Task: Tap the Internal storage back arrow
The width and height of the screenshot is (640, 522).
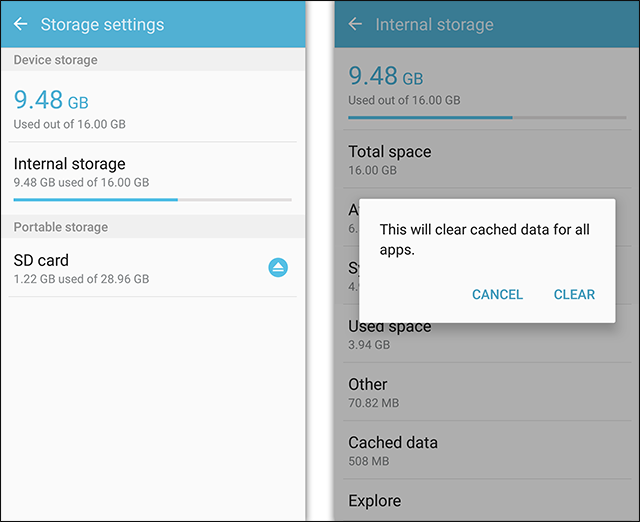Action: click(355, 24)
